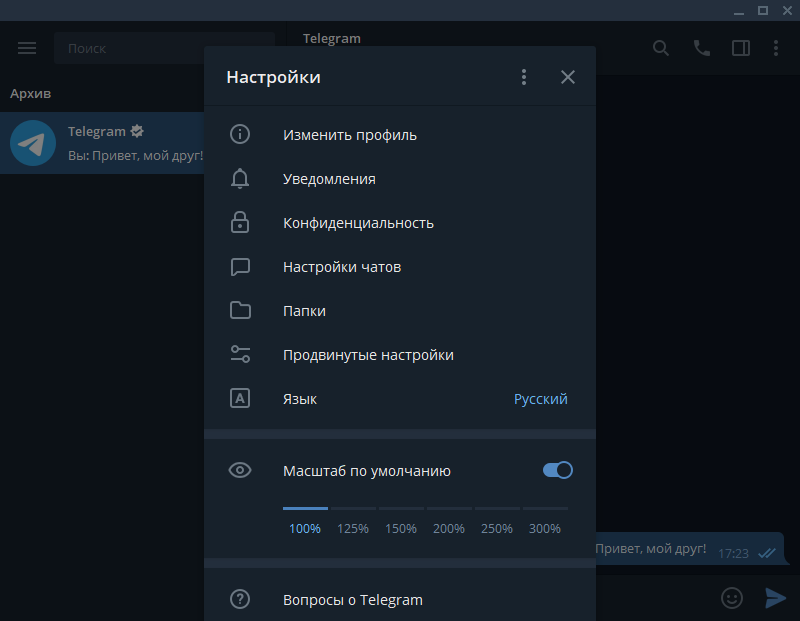Screen dimensions: 800x621
Task: Click the info icon beside Изменить профиль
Action: tap(240, 134)
